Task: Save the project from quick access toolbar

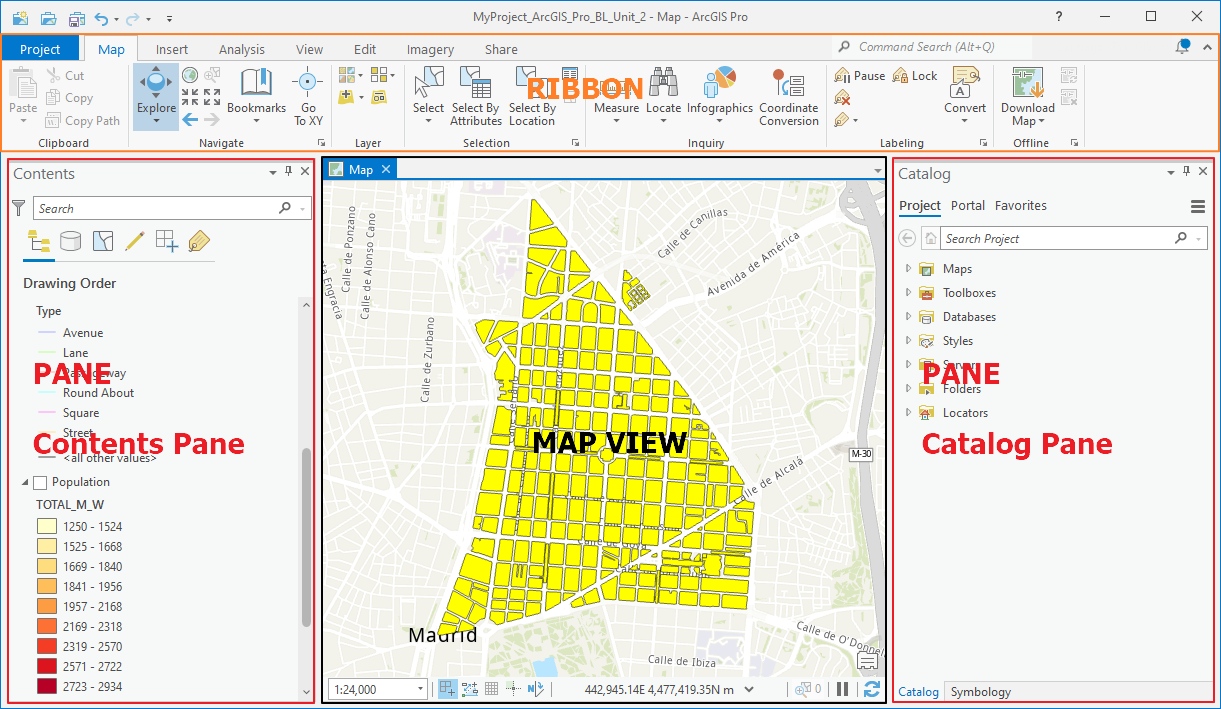Action: 76,18
